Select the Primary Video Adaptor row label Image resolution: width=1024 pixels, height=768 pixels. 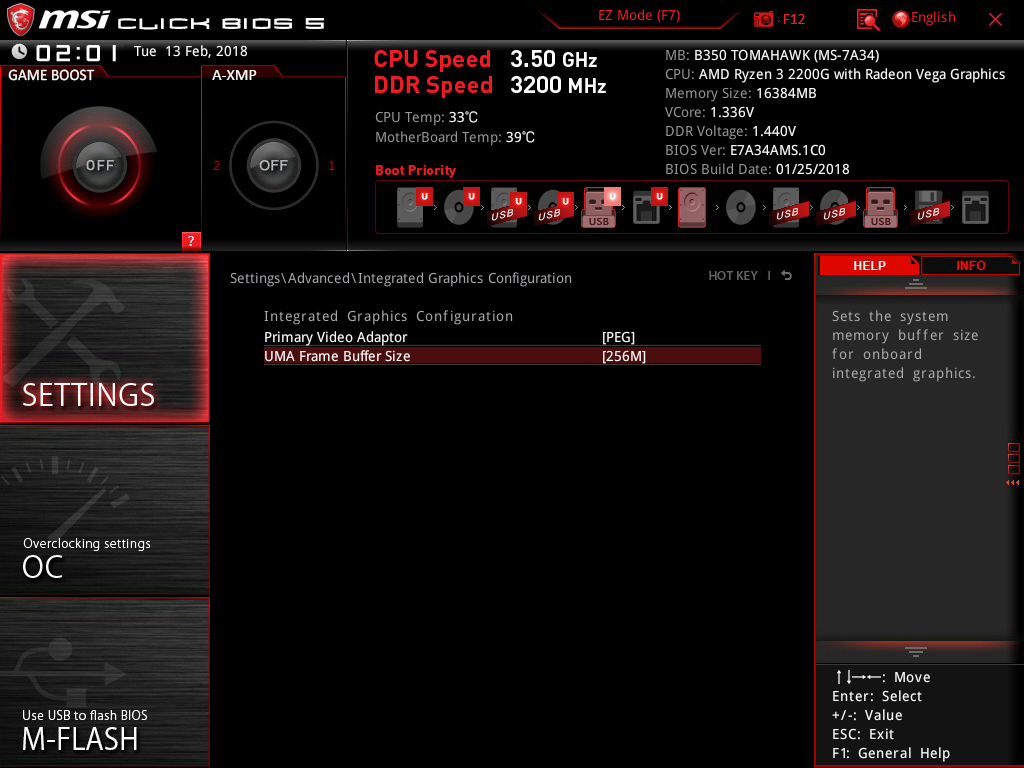335,337
